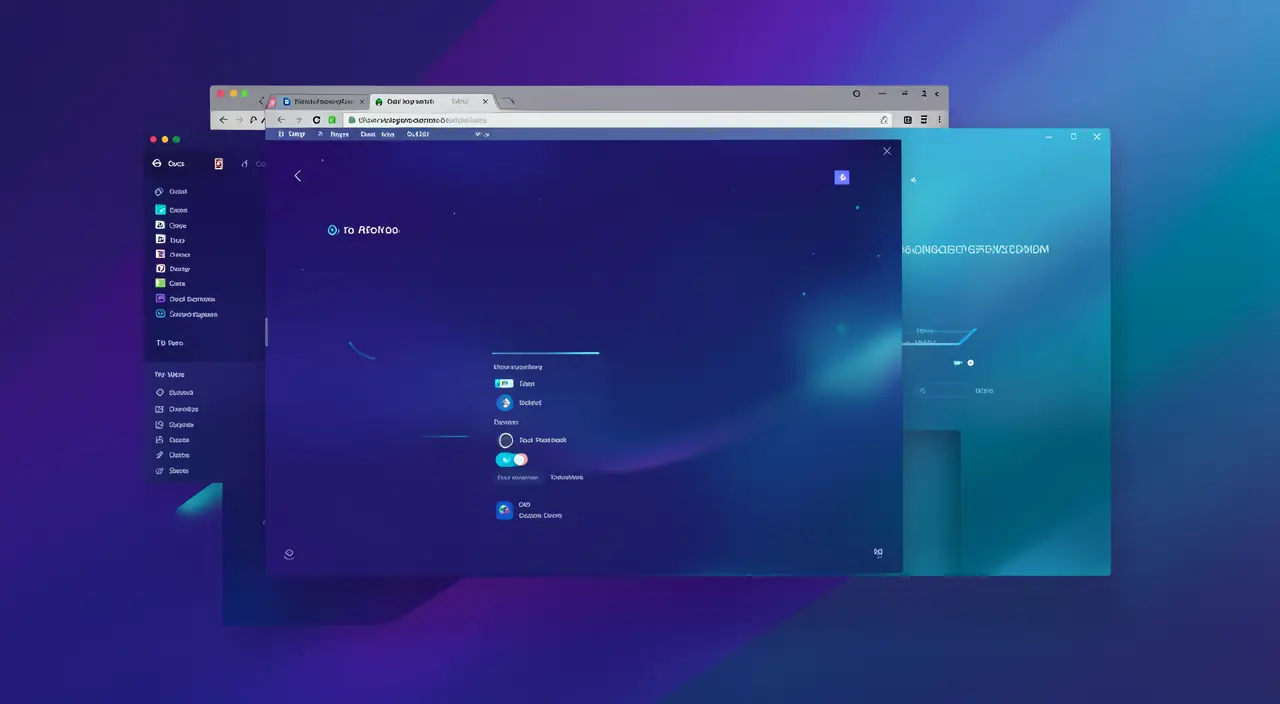Open the colorful blue app icon at dialog's list bottom
The image size is (1280, 704).
pyautogui.click(x=505, y=510)
